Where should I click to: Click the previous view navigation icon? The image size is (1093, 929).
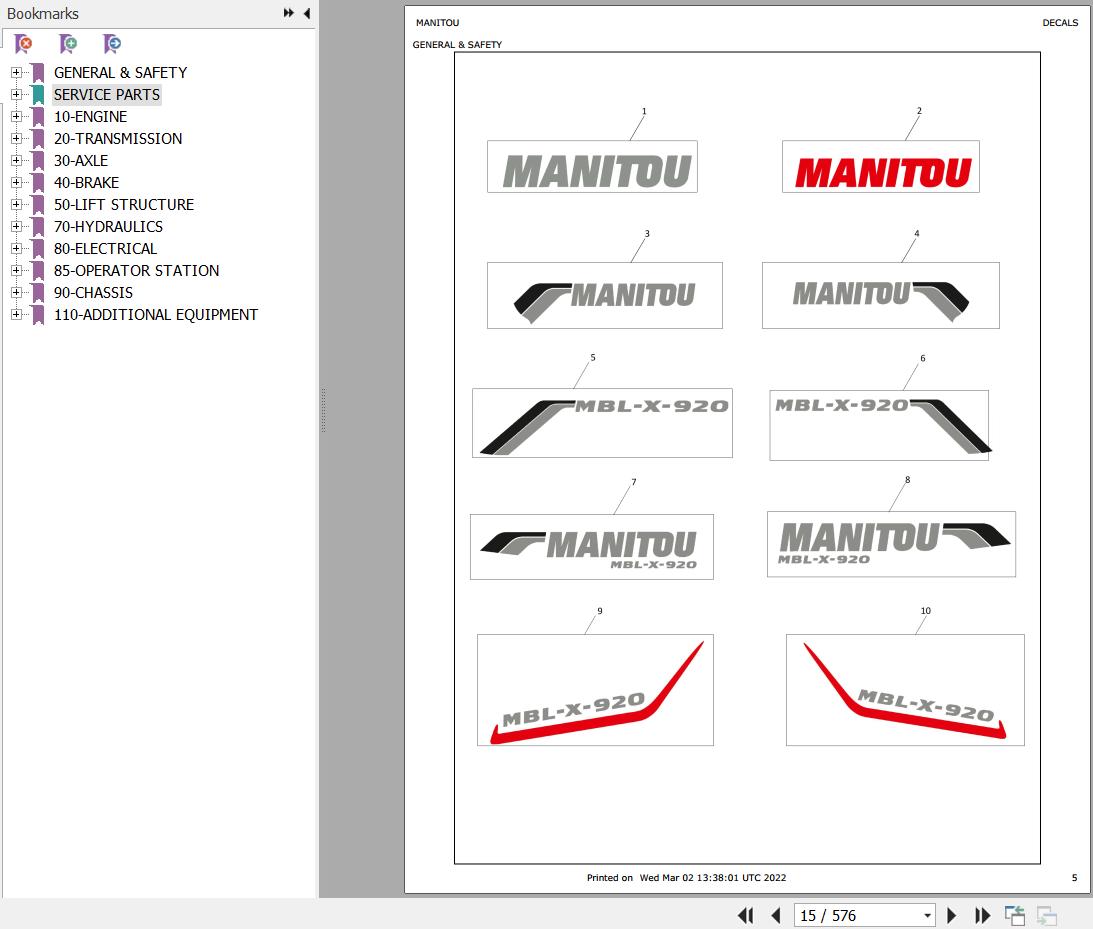point(1014,915)
